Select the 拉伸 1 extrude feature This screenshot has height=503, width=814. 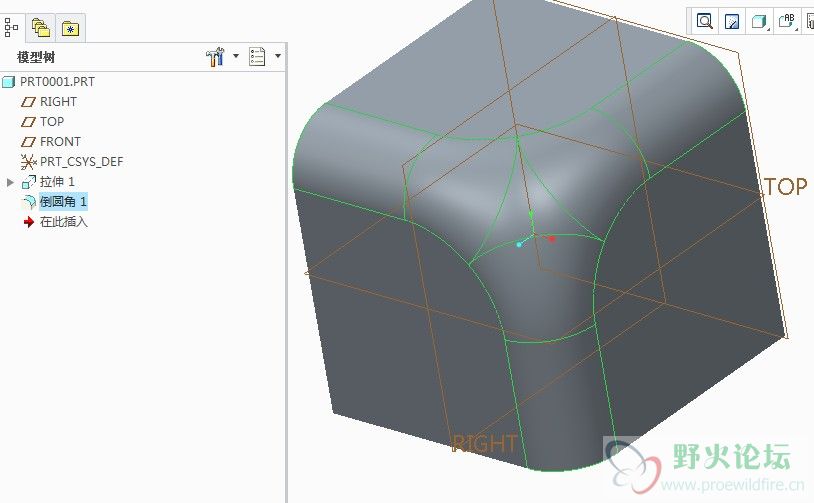pyautogui.click(x=57, y=182)
